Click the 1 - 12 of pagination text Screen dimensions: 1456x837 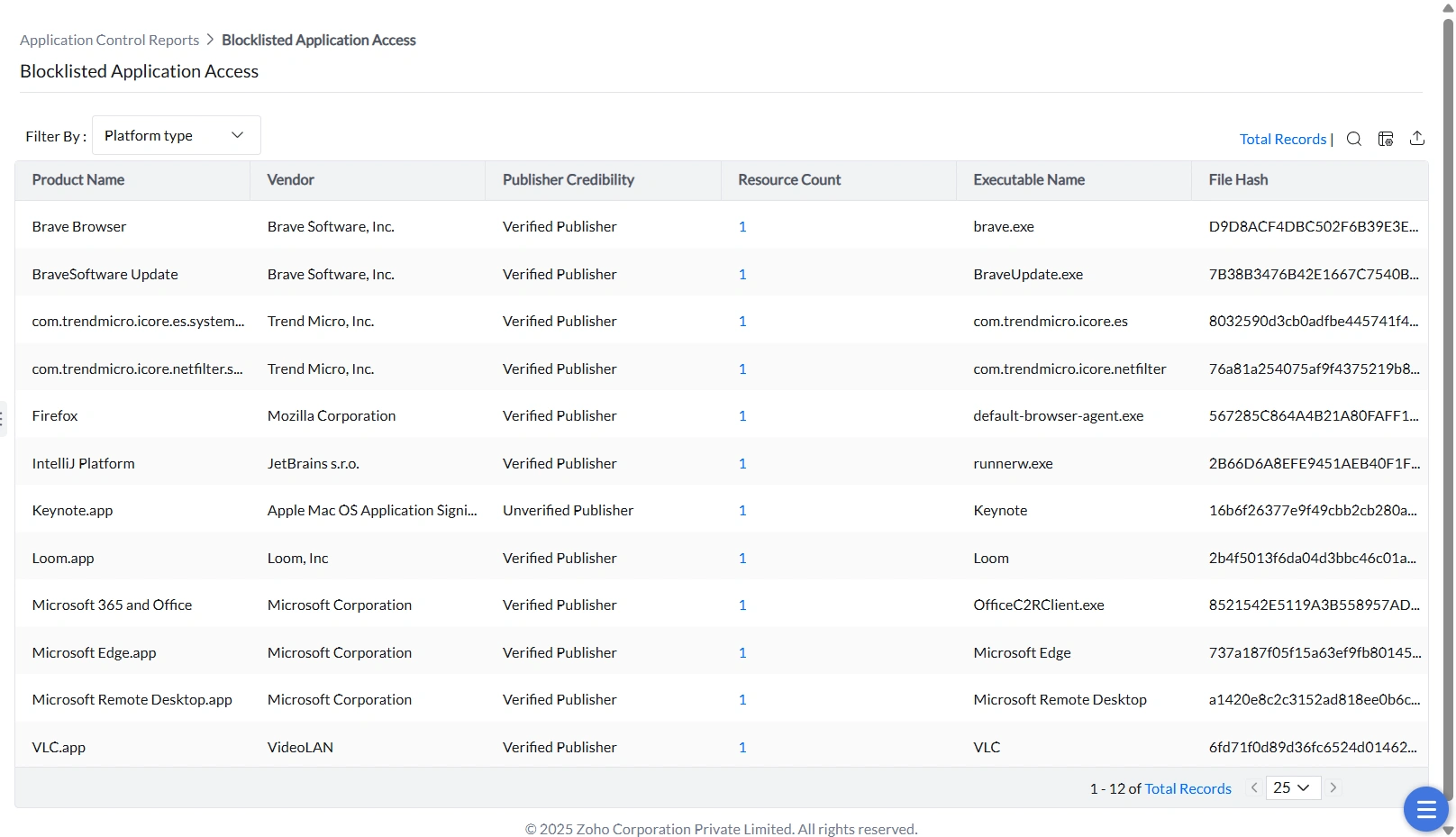pyautogui.click(x=1115, y=788)
